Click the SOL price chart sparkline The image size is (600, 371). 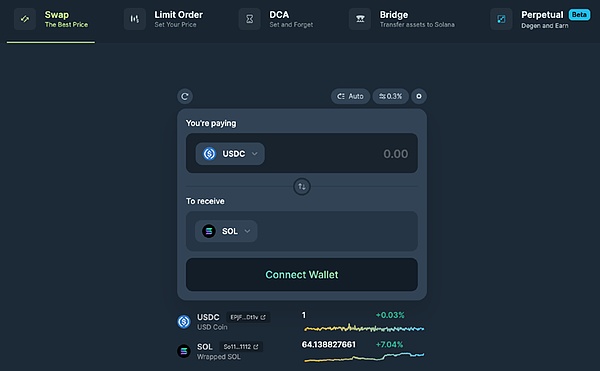[364, 356]
